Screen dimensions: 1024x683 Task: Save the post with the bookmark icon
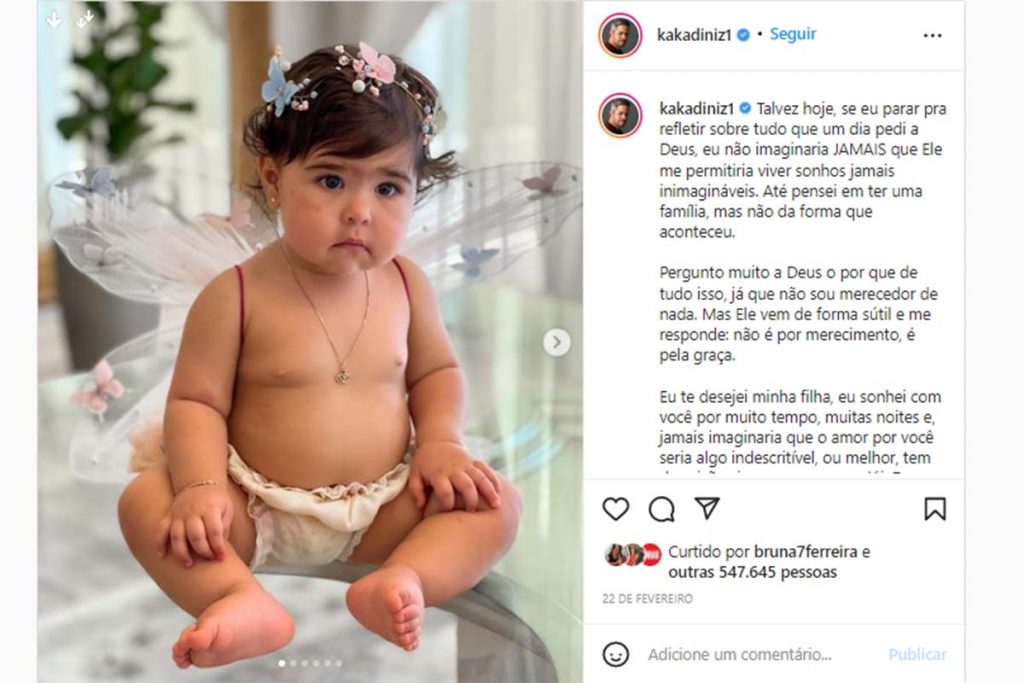tap(935, 509)
